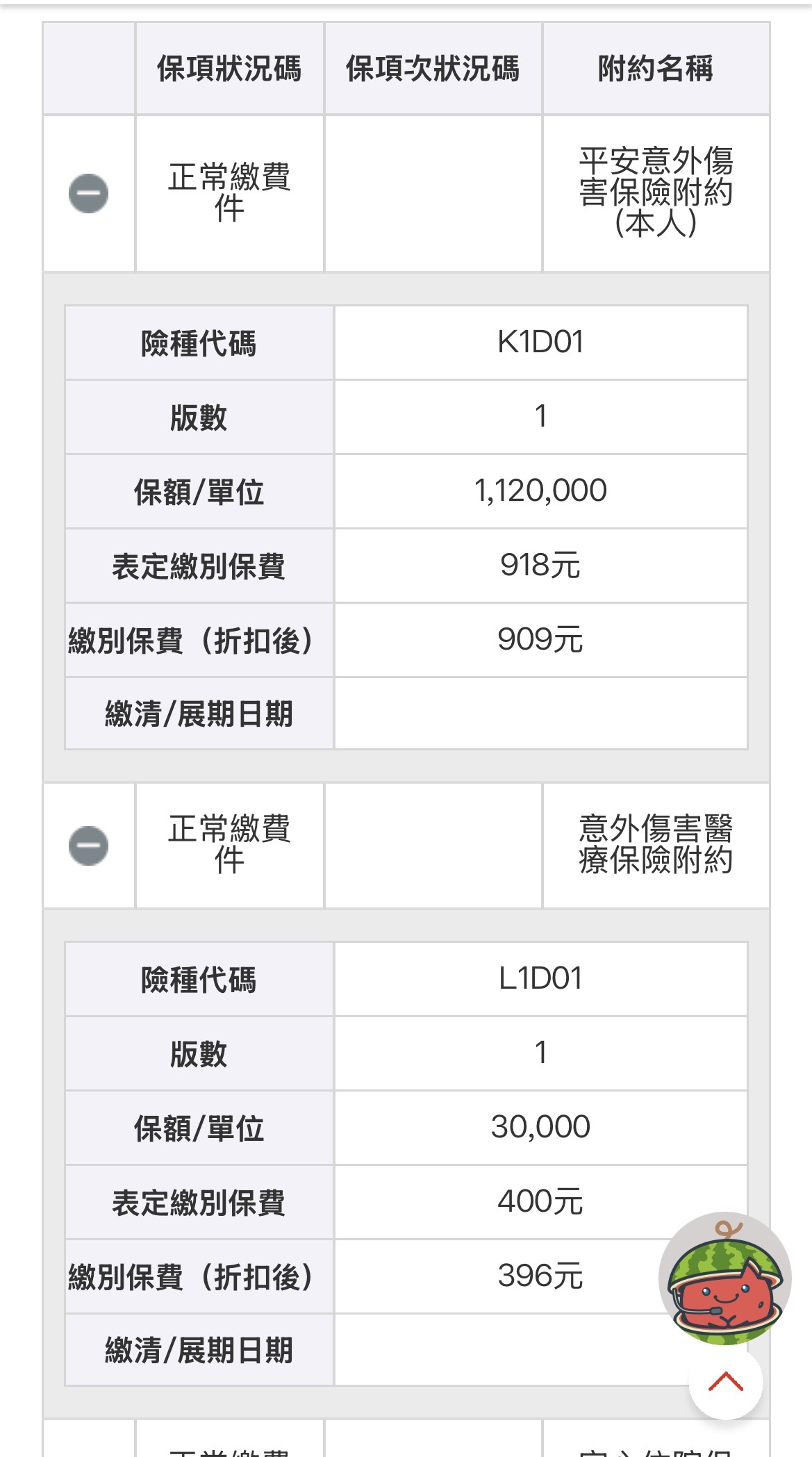Click the 396元 discounted premium value
The width and height of the screenshot is (812, 1457).
pyautogui.click(x=540, y=1276)
